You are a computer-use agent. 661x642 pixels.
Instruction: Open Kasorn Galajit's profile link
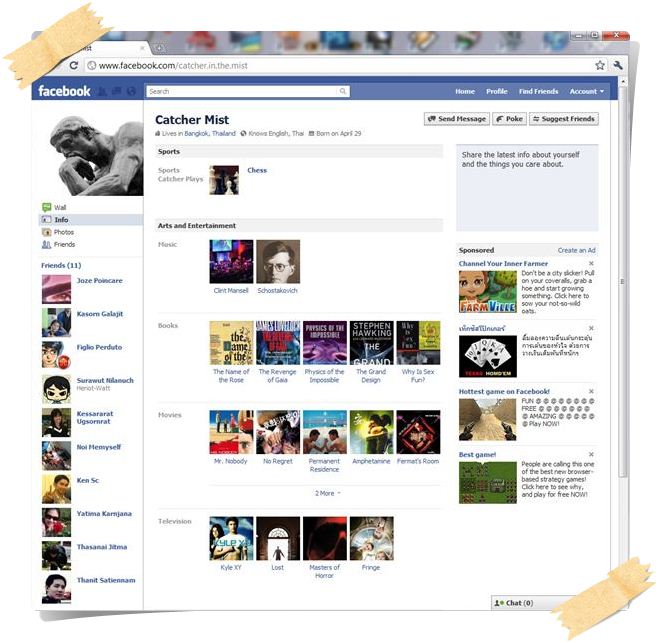click(100, 314)
